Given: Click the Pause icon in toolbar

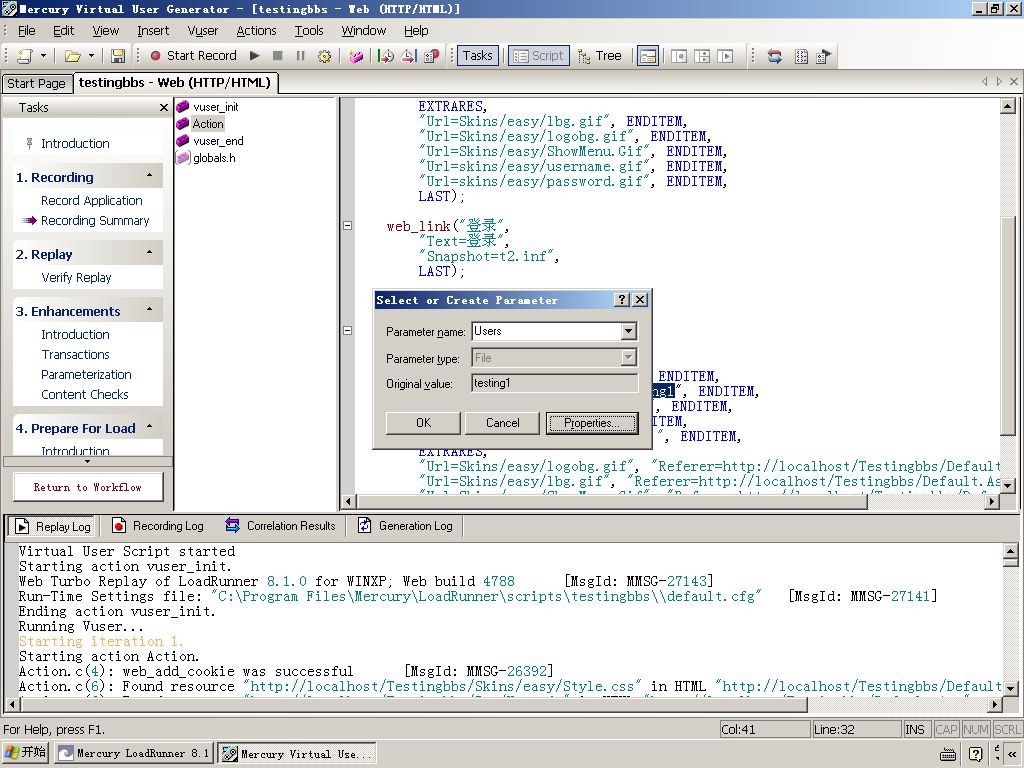Looking at the screenshot, I should point(300,56).
